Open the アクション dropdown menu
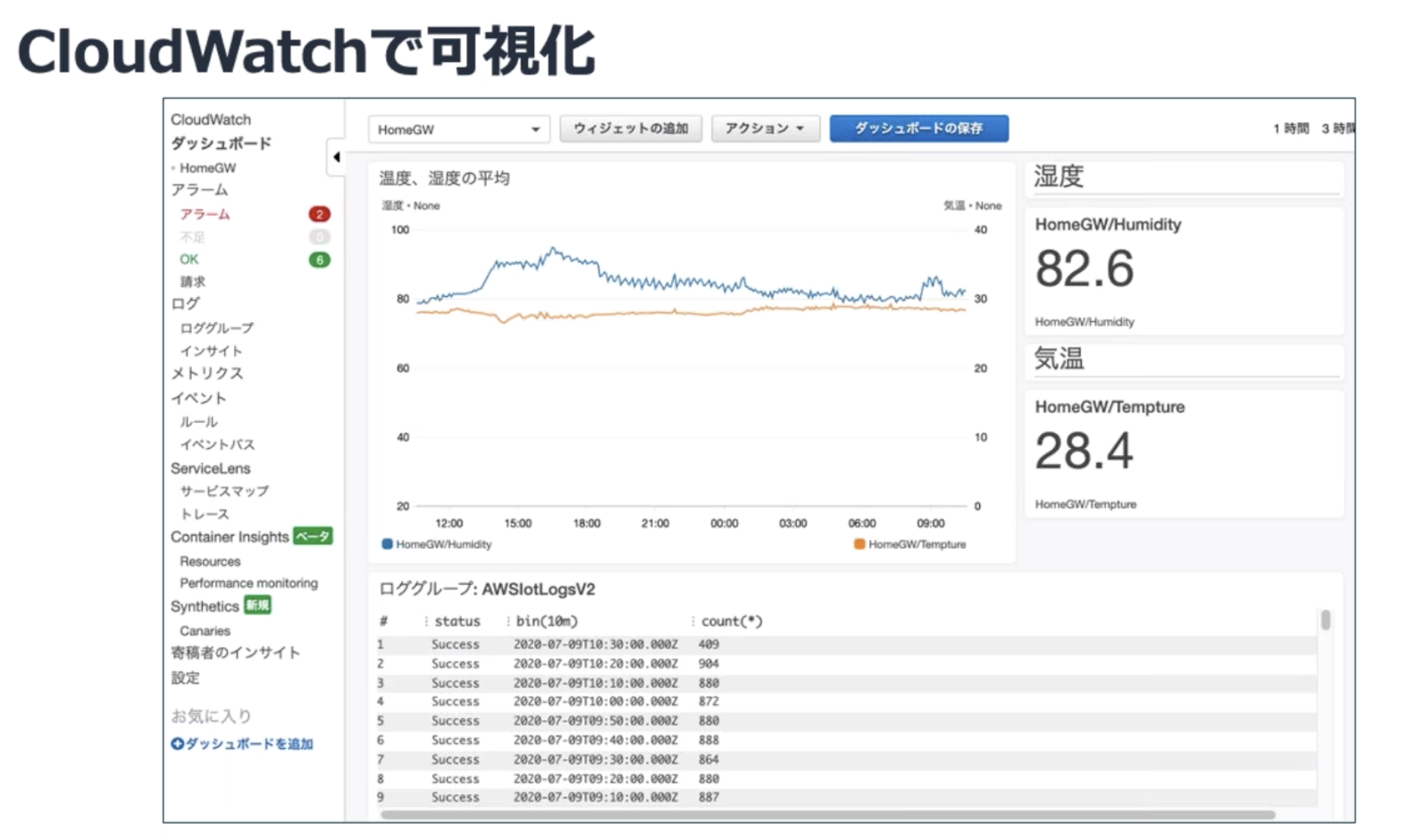The height and width of the screenshot is (840, 1404). click(765, 128)
